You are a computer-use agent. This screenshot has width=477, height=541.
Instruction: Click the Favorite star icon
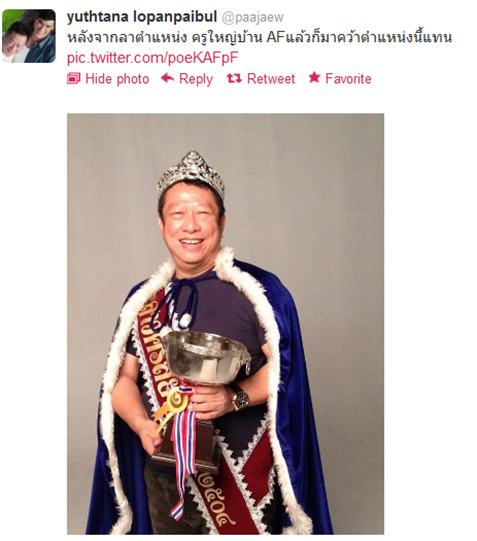(x=314, y=78)
